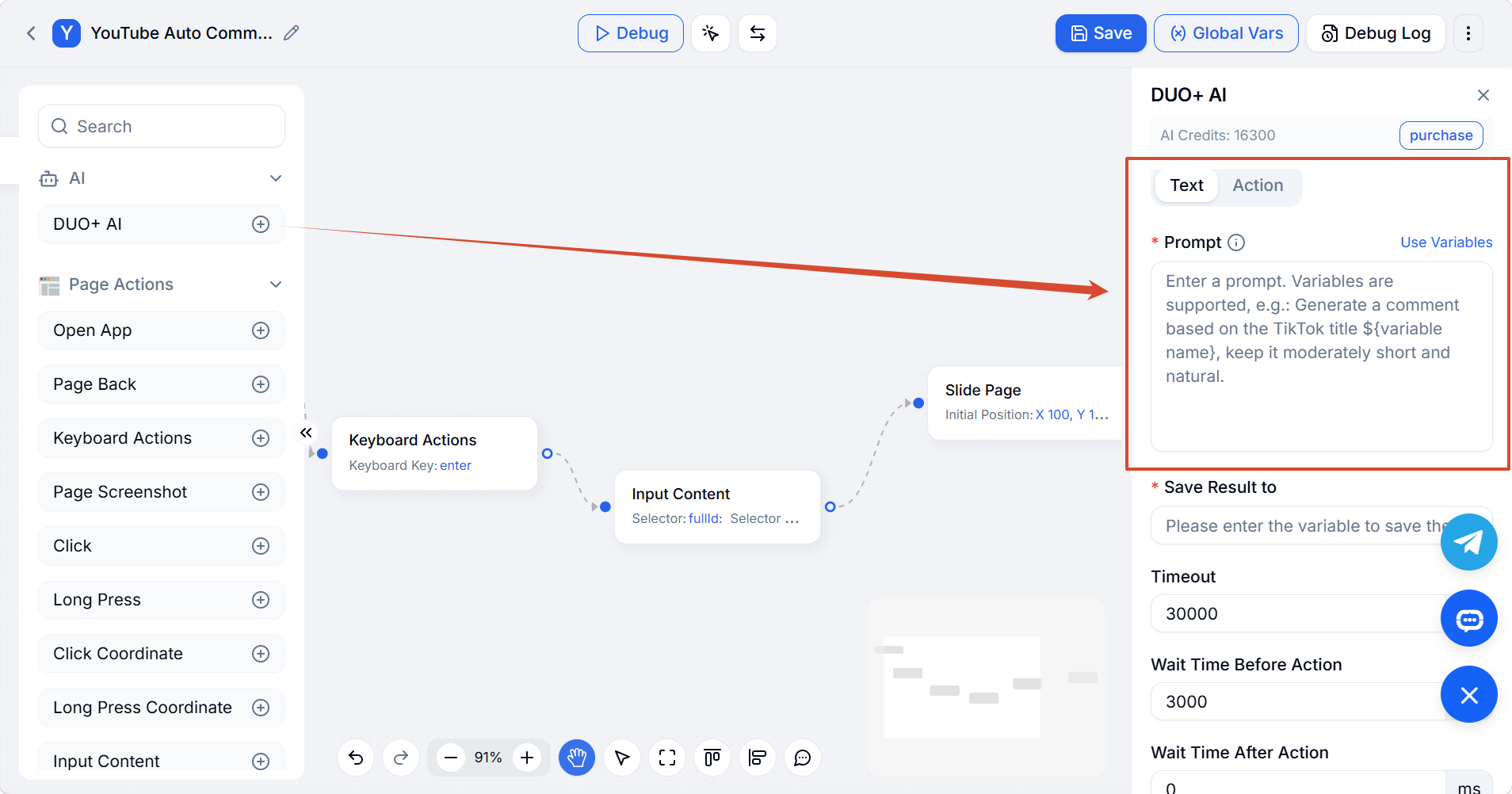The image size is (1512, 794).
Task: Go back with the top-left arrow
Action: 31,33
